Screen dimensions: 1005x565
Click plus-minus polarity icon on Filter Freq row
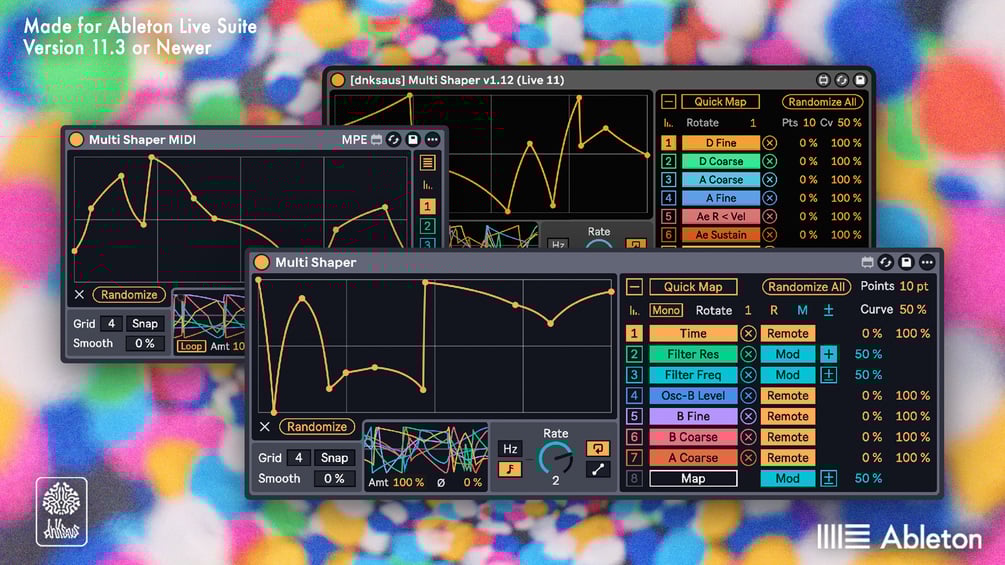828,375
